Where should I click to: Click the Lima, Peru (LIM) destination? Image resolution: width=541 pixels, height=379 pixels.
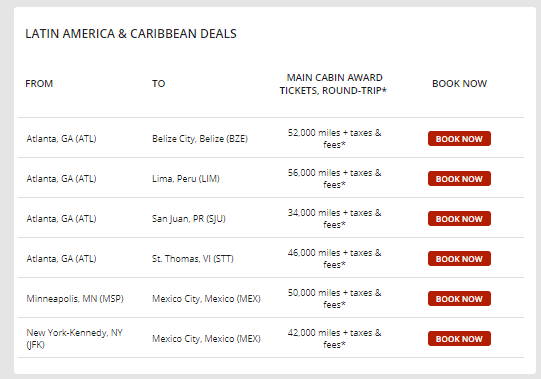click(186, 179)
